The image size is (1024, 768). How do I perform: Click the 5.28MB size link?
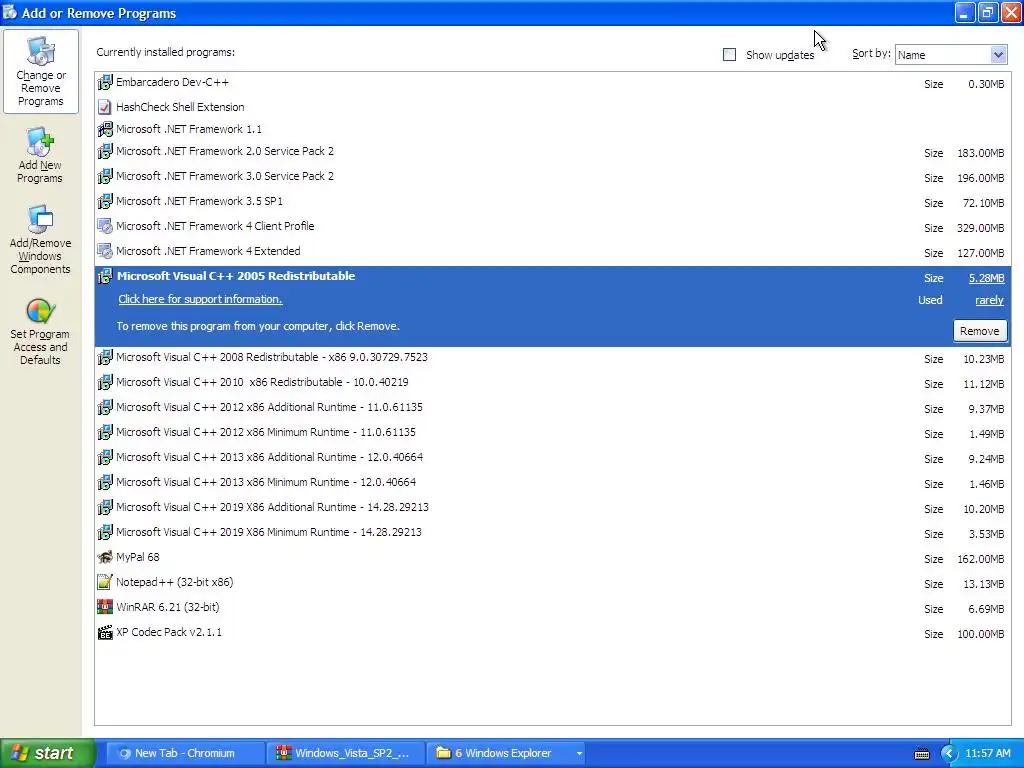tap(986, 278)
